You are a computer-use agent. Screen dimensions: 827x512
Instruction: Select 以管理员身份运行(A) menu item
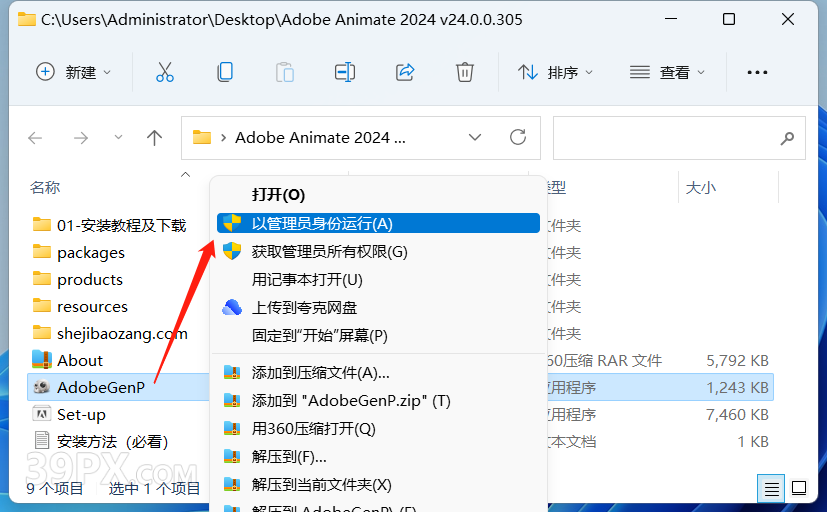coord(378,223)
